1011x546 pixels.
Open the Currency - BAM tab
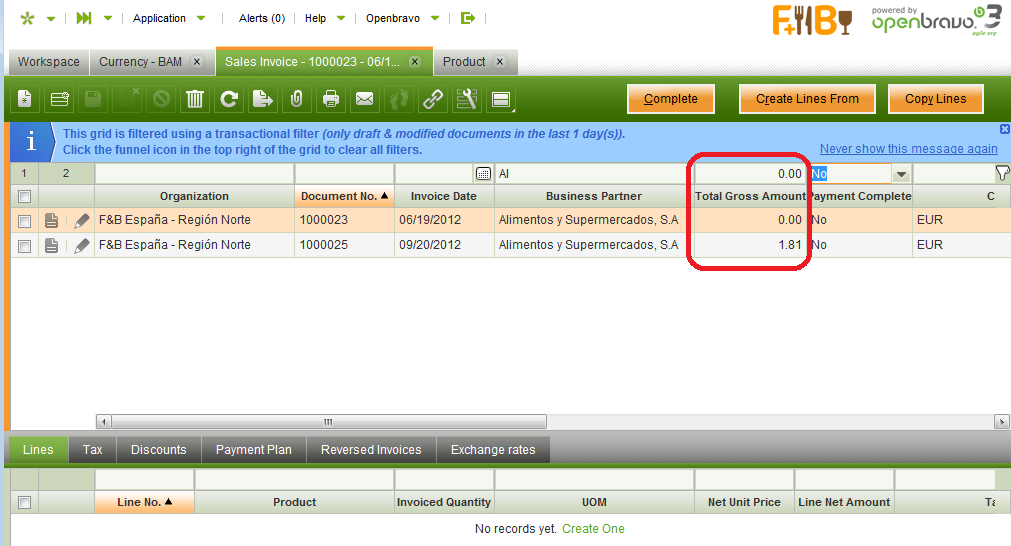[141, 62]
